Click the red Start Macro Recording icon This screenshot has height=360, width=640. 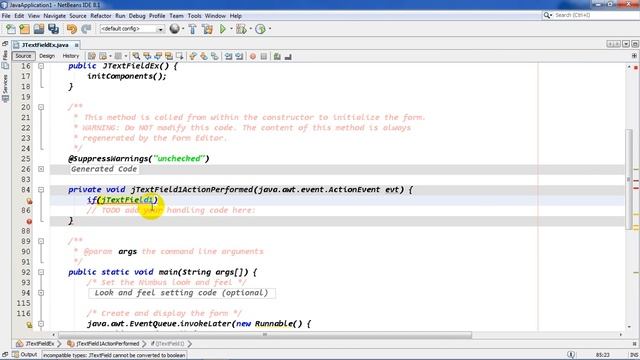click(253, 56)
